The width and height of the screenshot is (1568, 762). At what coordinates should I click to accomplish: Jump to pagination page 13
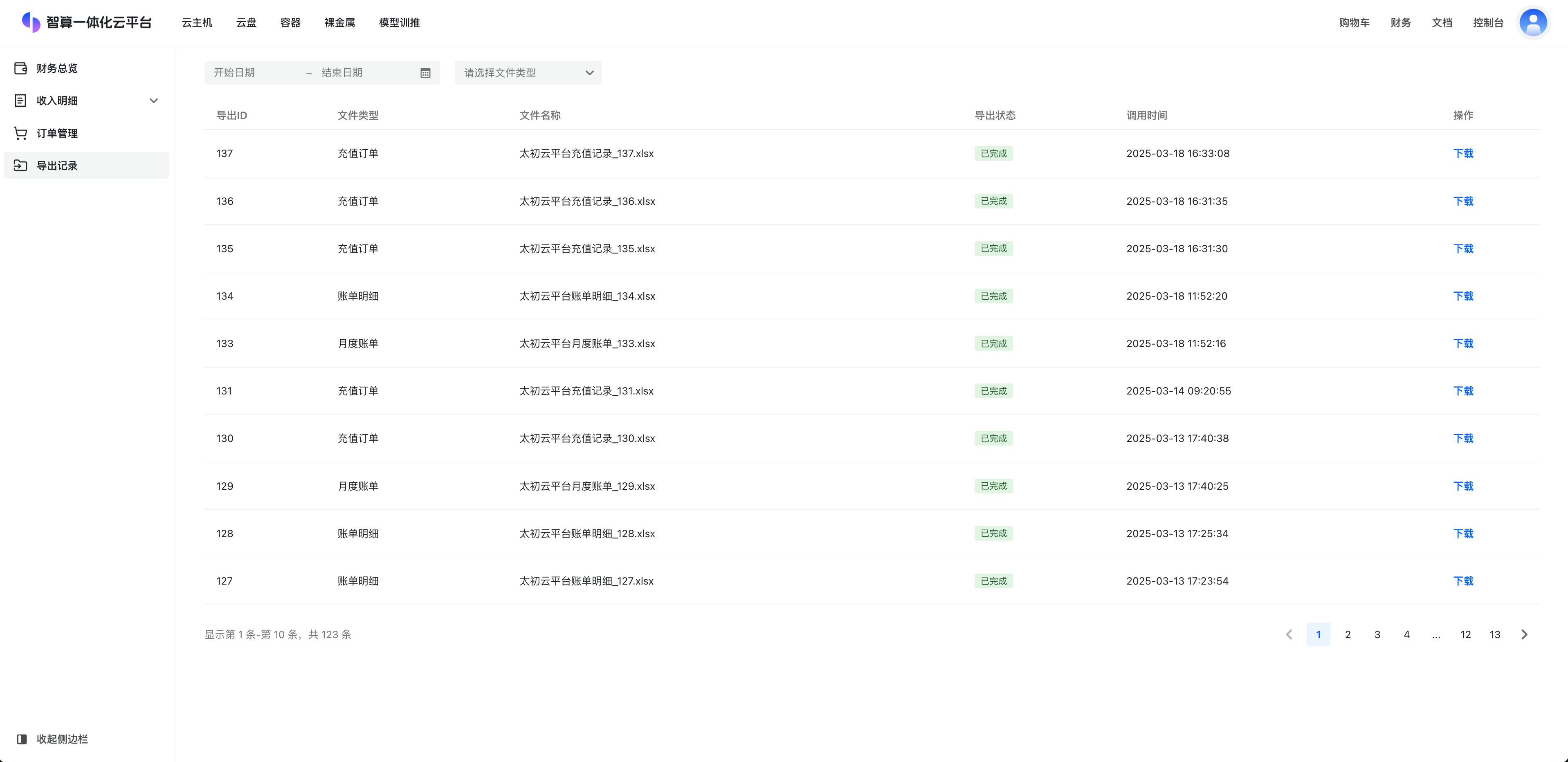tap(1494, 634)
